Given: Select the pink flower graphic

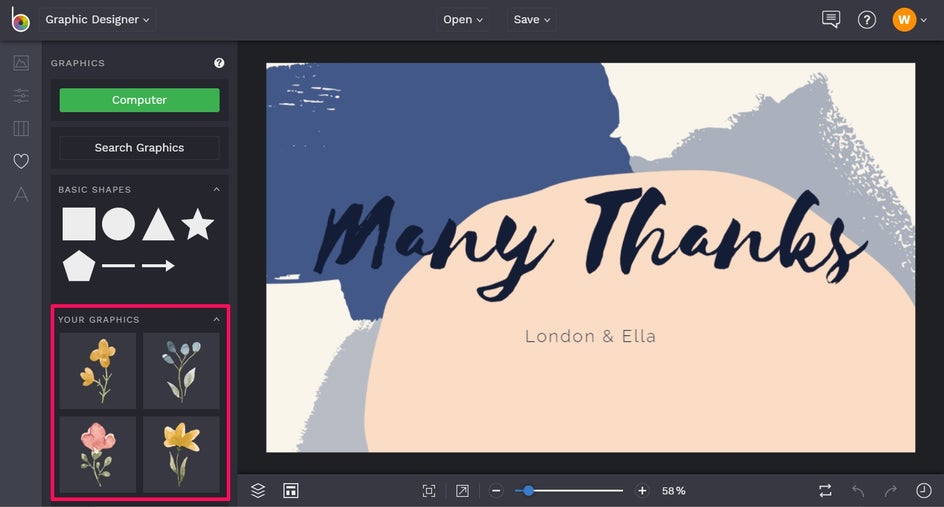Looking at the screenshot, I should (98, 454).
